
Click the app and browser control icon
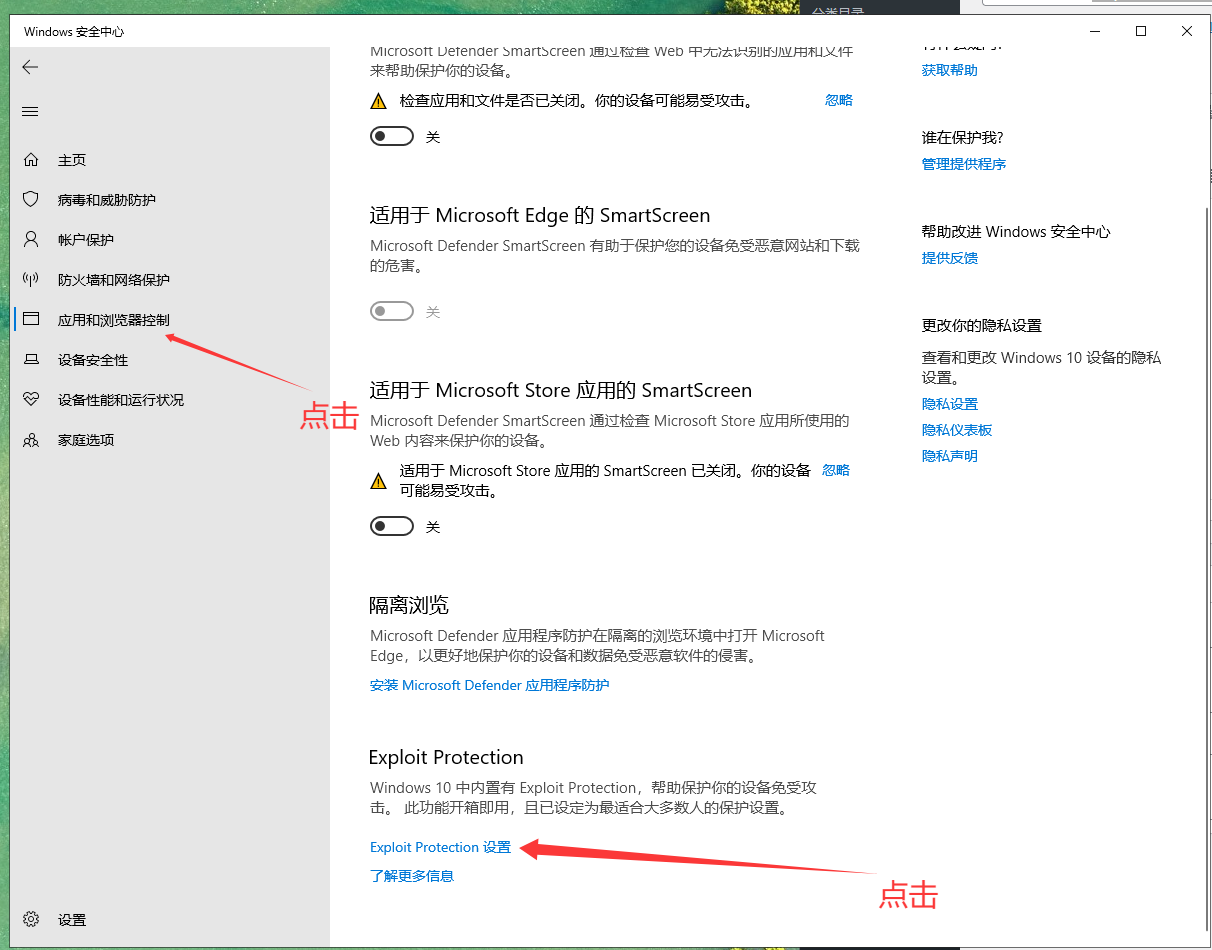click(x=31, y=320)
